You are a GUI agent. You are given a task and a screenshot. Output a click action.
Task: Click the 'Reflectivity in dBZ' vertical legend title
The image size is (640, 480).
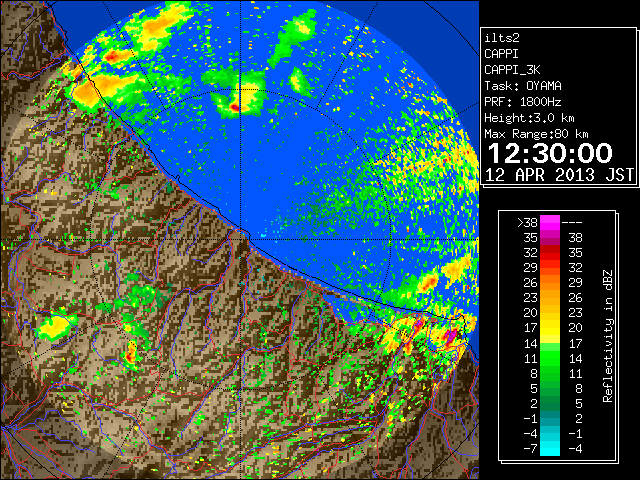(608, 336)
